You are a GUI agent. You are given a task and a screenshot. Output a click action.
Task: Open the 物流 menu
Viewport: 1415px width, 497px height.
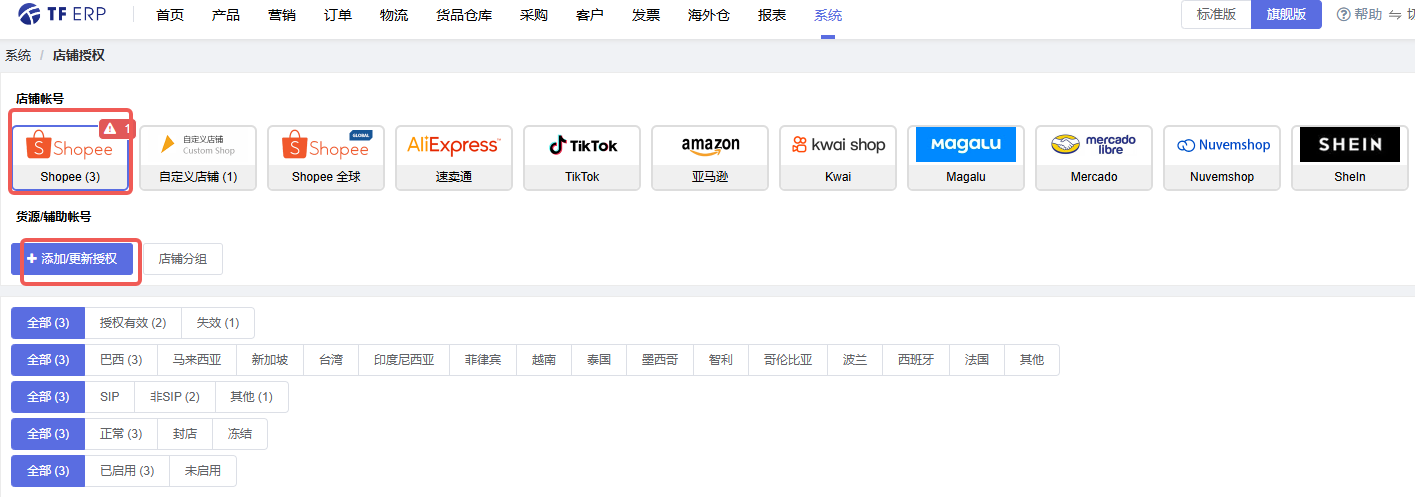coord(394,15)
